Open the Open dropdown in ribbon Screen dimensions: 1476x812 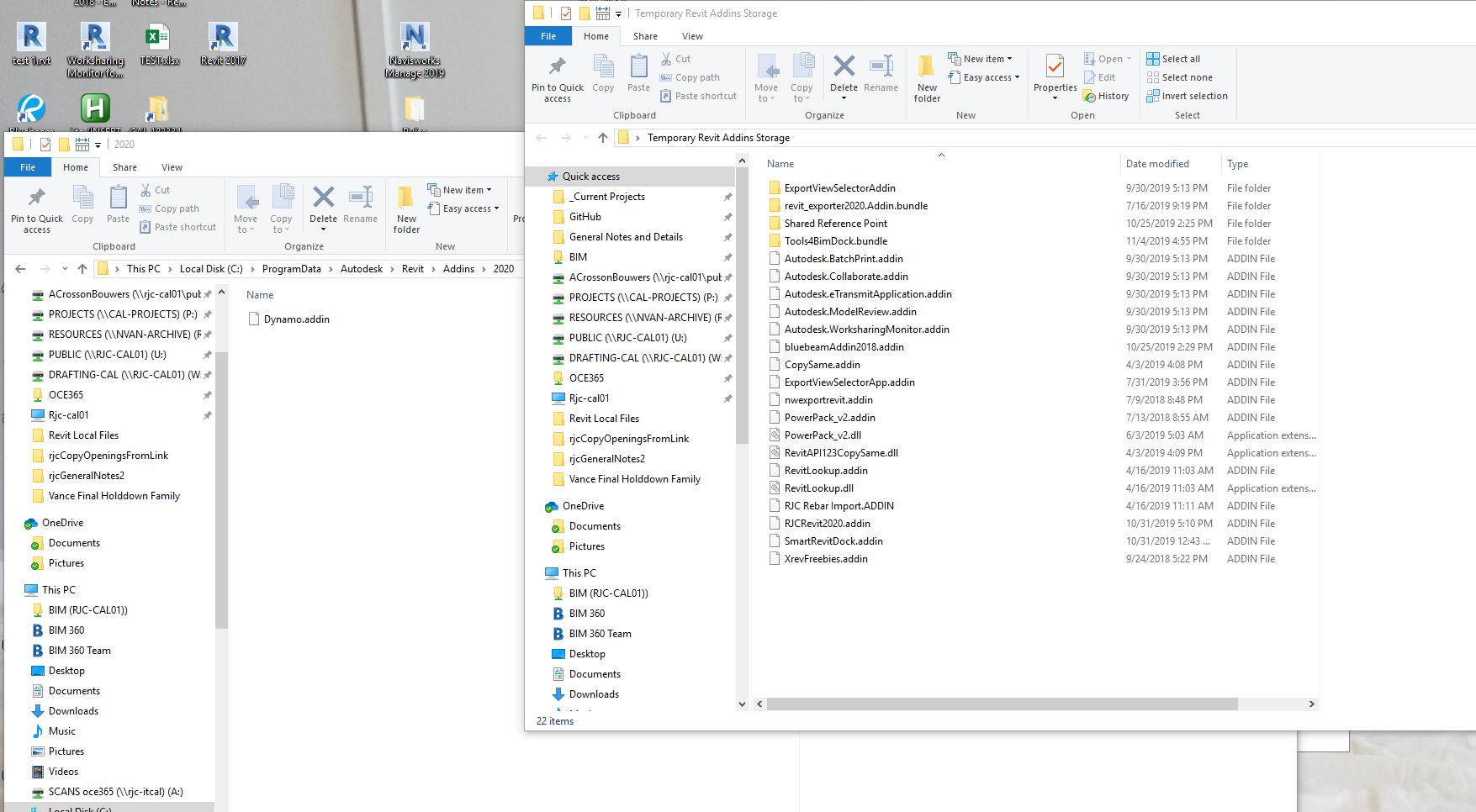[1108, 59]
